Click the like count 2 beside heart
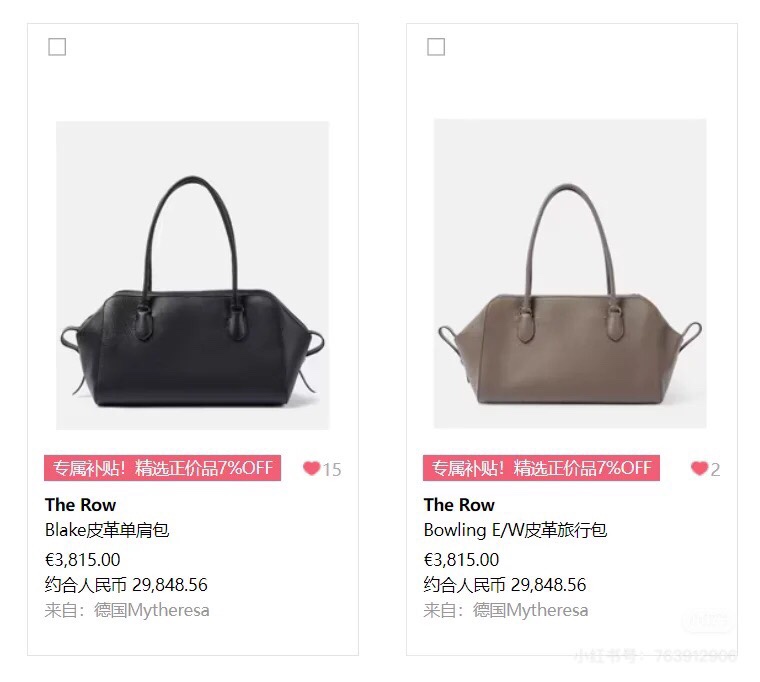 [x=715, y=469]
